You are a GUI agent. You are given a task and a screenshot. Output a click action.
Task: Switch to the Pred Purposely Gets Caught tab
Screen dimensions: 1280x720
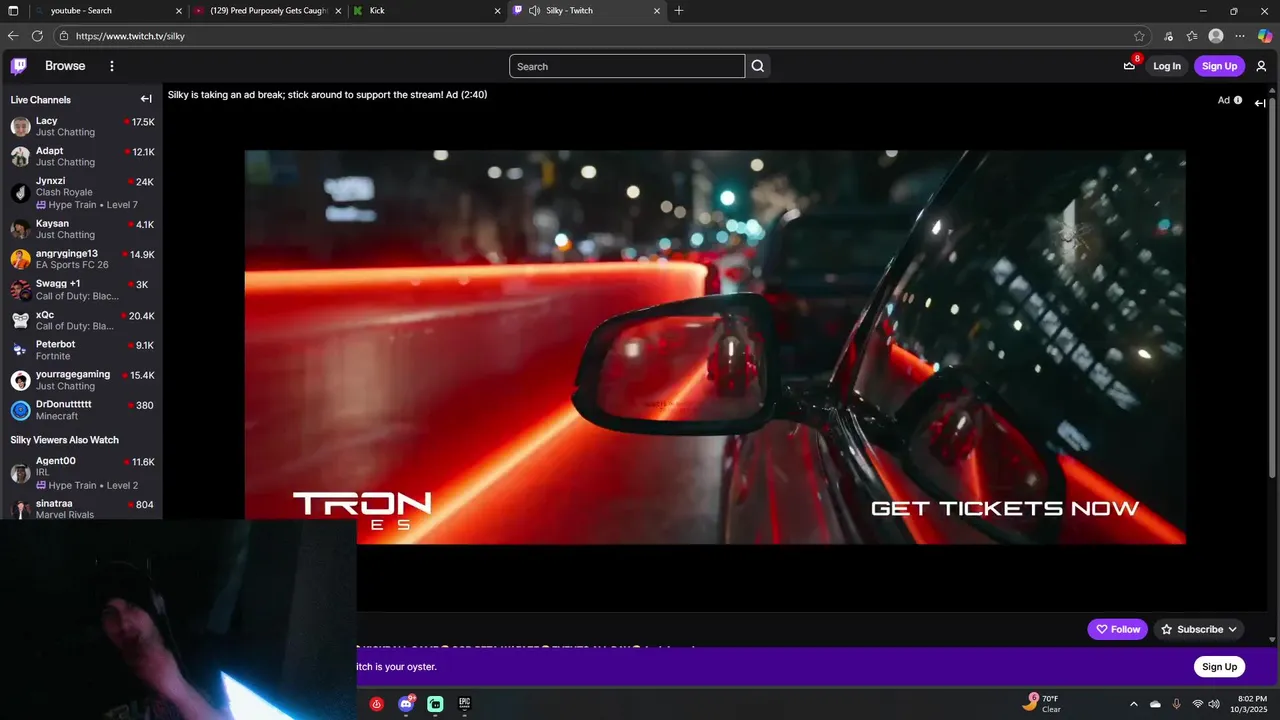268,10
